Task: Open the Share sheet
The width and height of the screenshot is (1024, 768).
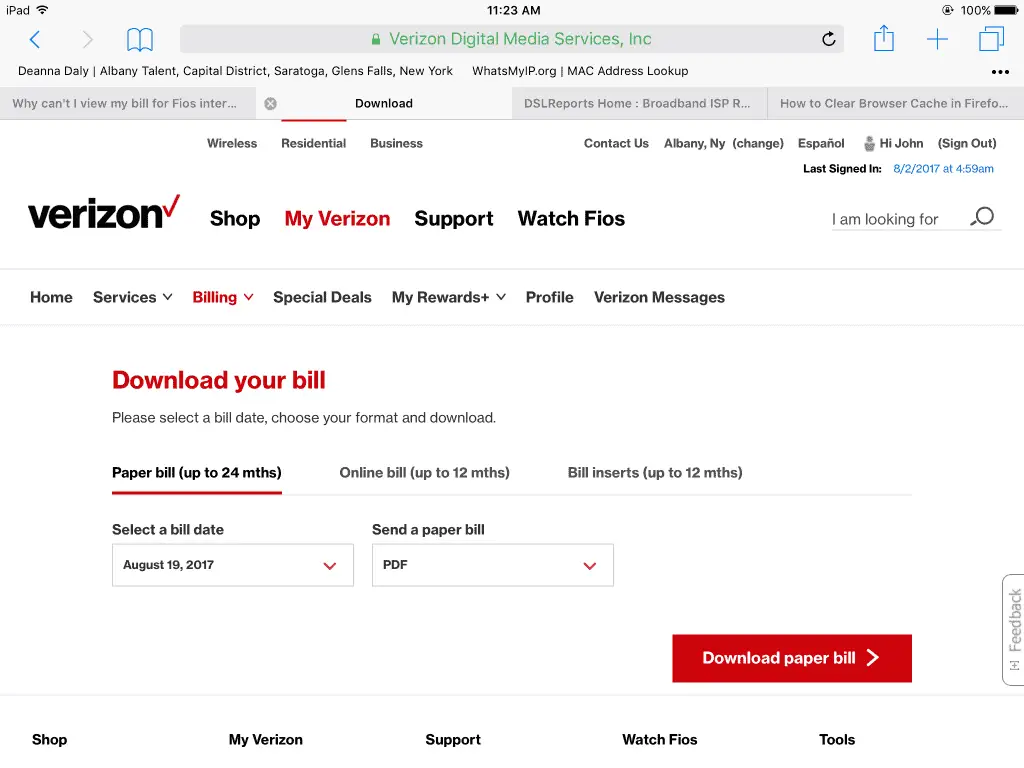Action: pos(883,38)
